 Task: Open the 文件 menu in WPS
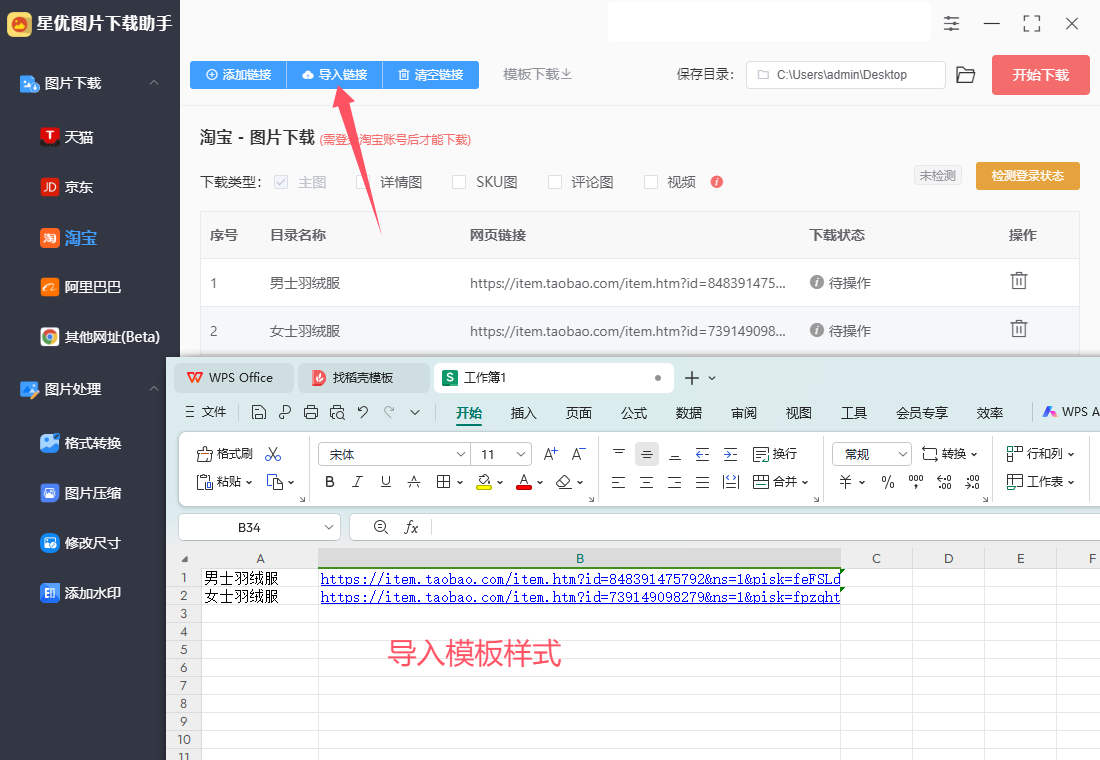coord(206,413)
